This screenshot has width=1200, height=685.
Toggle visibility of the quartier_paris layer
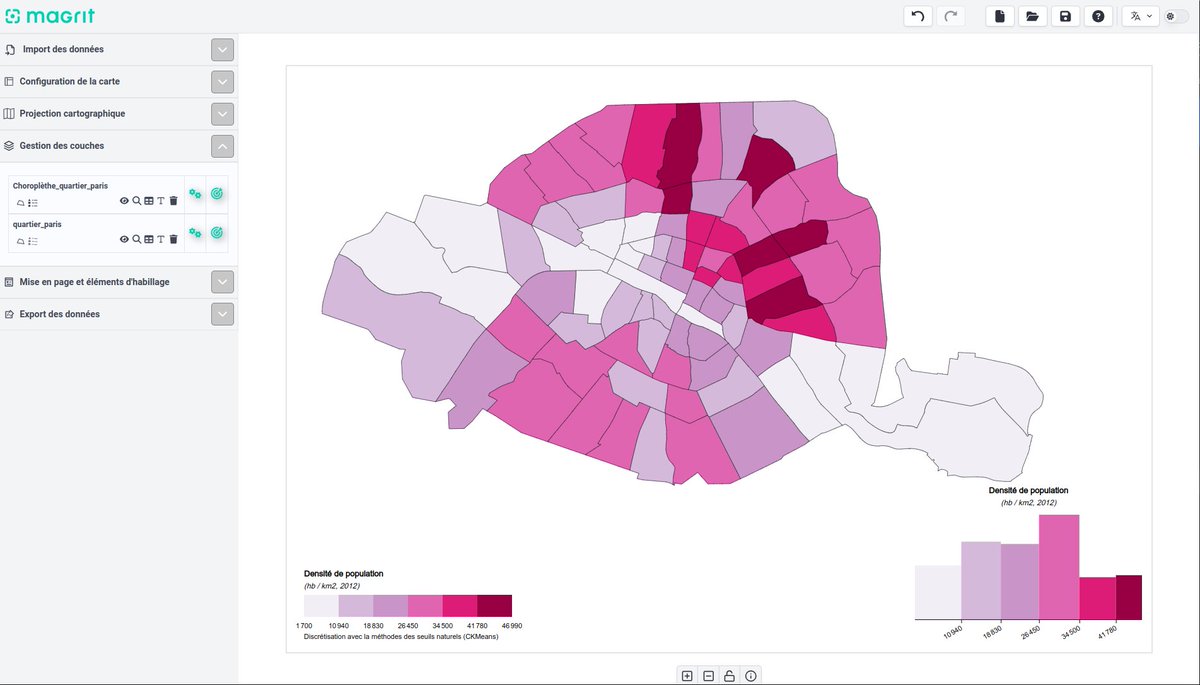[124, 238]
